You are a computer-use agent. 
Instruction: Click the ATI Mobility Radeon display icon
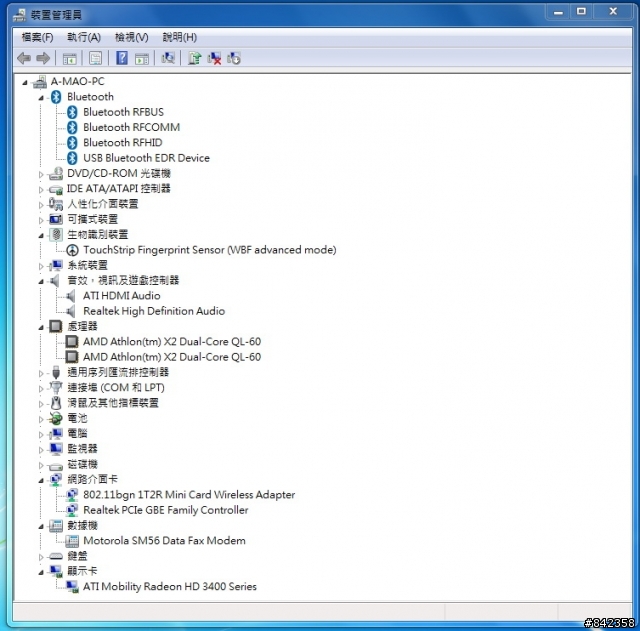[72, 587]
